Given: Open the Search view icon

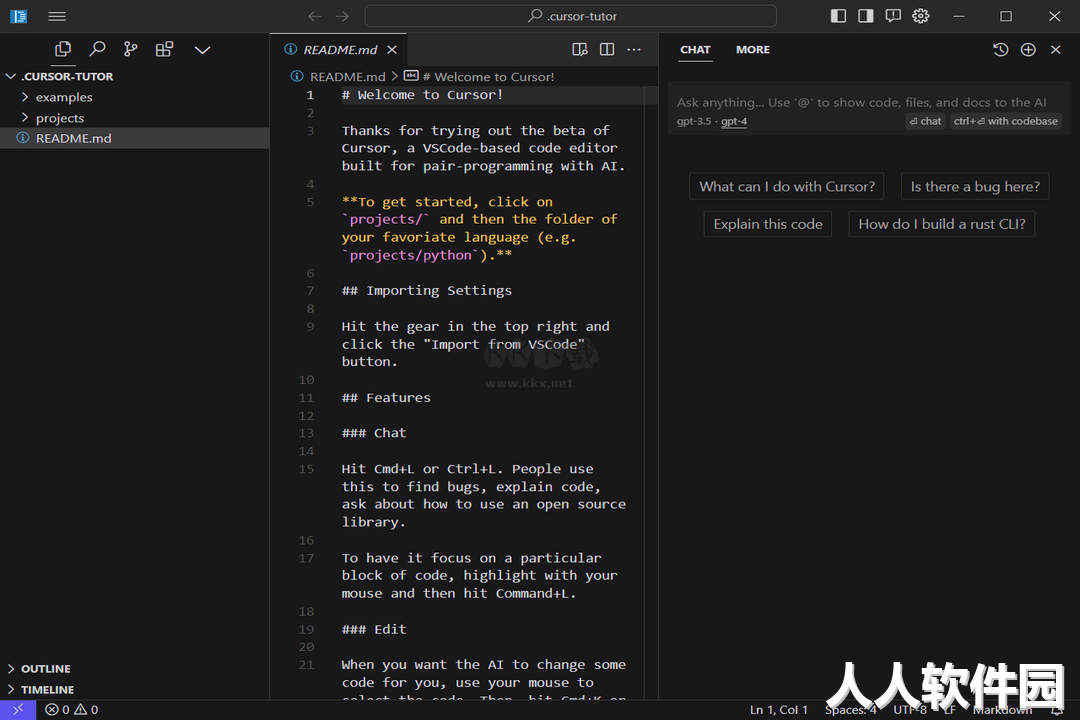Looking at the screenshot, I should (x=97, y=50).
